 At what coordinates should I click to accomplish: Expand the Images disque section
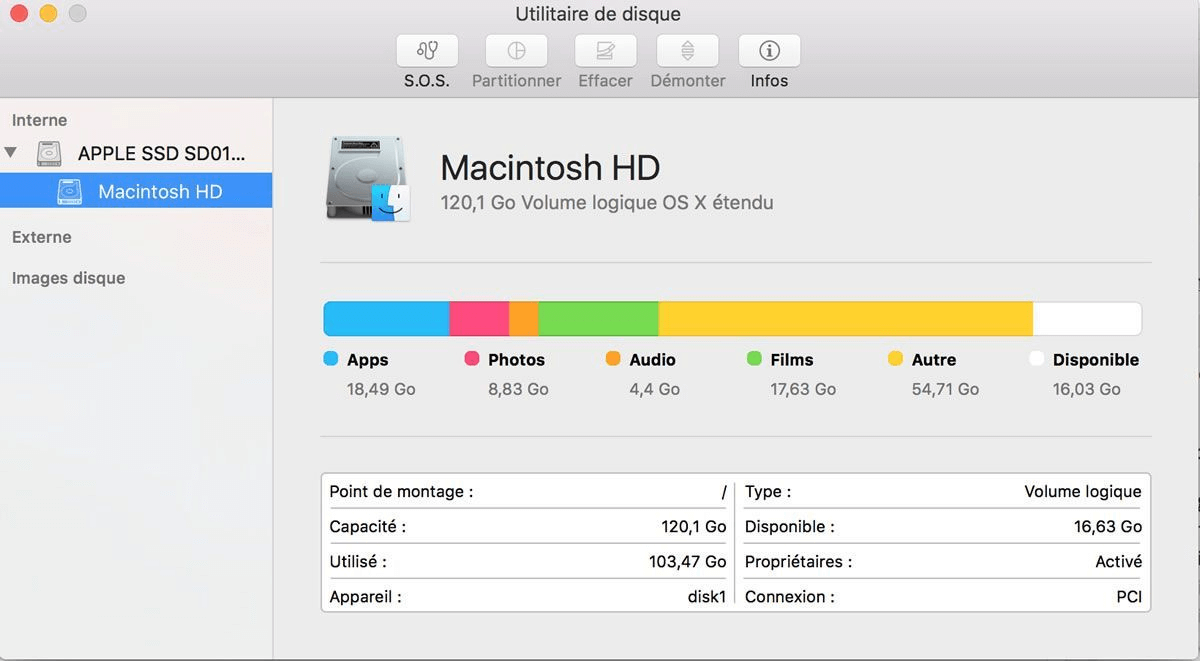[68, 278]
